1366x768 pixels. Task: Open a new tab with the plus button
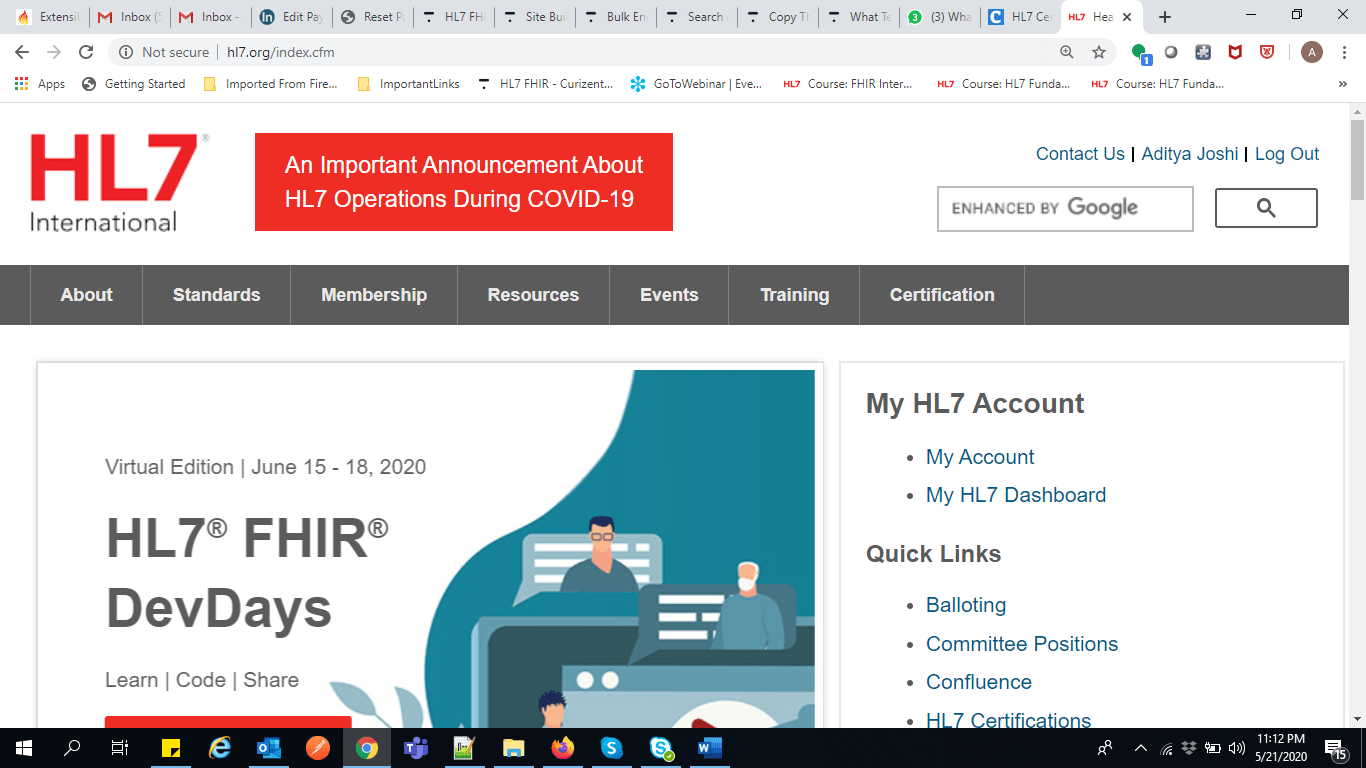click(x=1165, y=17)
